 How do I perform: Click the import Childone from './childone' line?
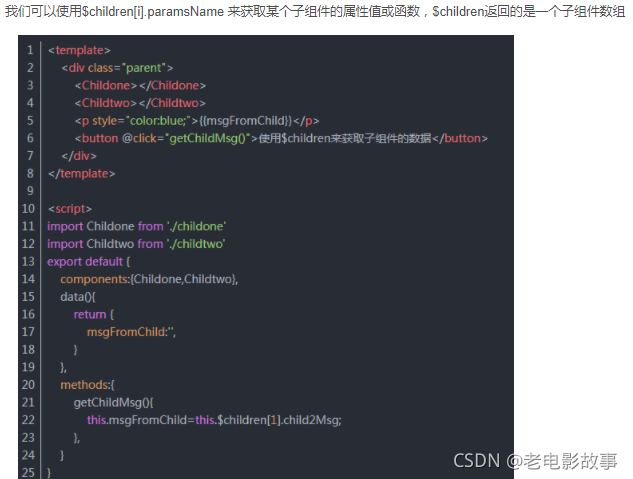click(x=136, y=226)
